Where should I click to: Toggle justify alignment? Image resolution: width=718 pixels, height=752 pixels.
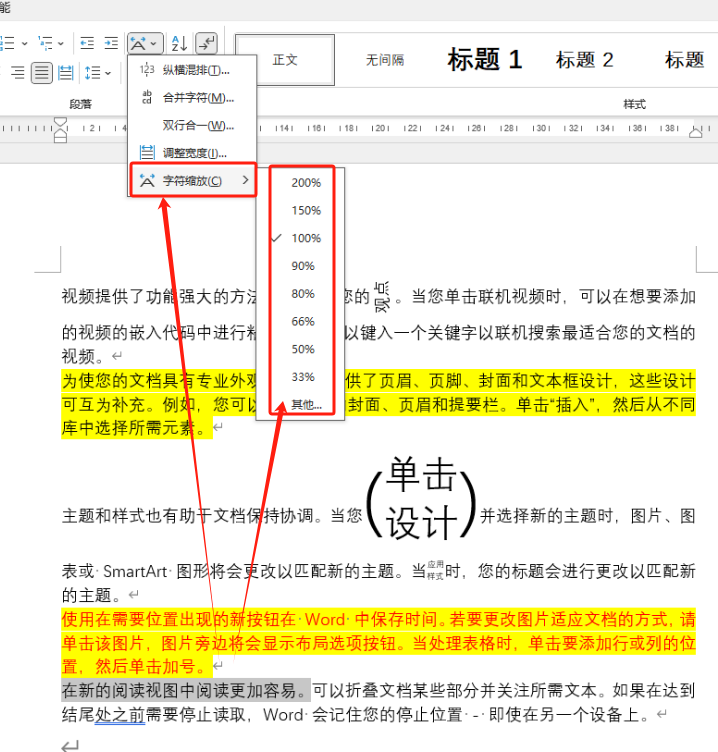click(x=42, y=73)
